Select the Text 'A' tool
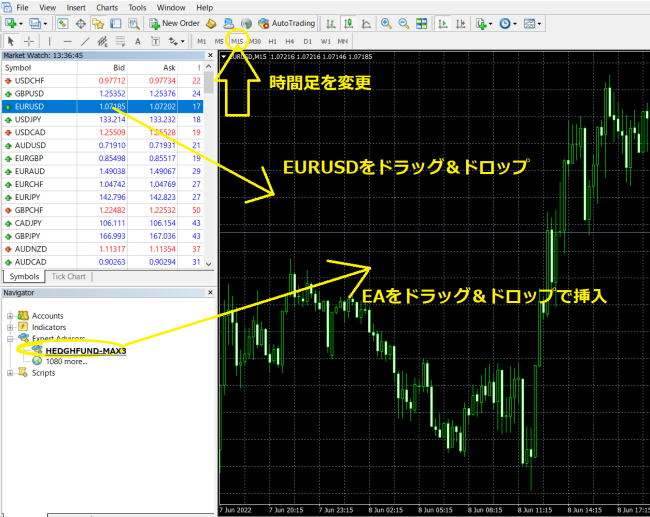 [x=138, y=41]
